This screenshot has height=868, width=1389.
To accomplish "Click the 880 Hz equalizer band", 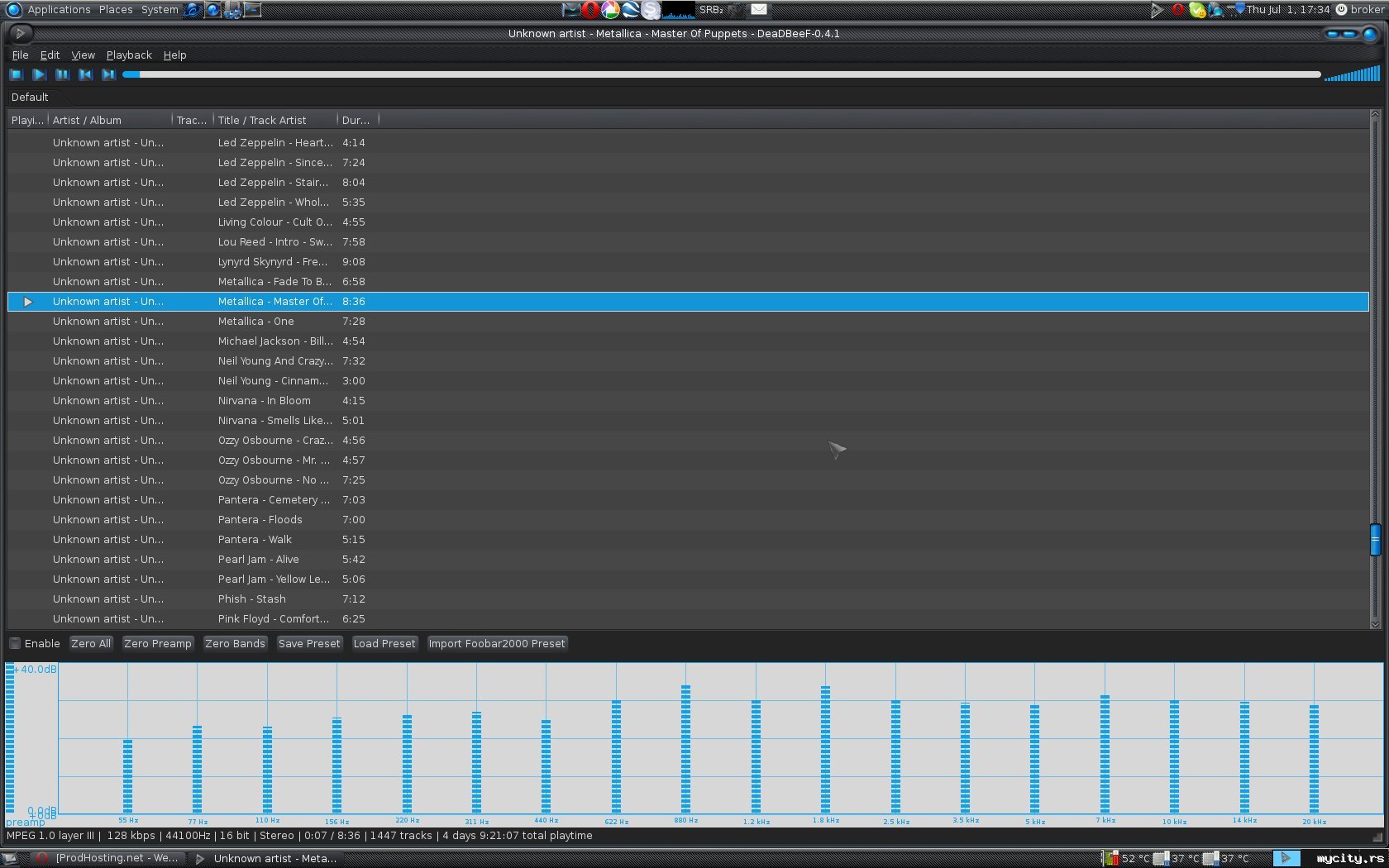I will [x=685, y=749].
